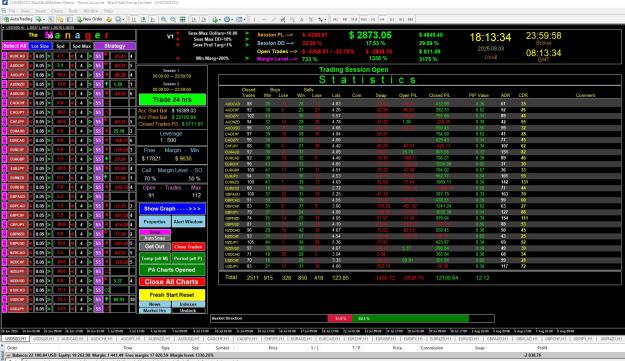Toggle the pink select box for CADCHF

[4, 103]
